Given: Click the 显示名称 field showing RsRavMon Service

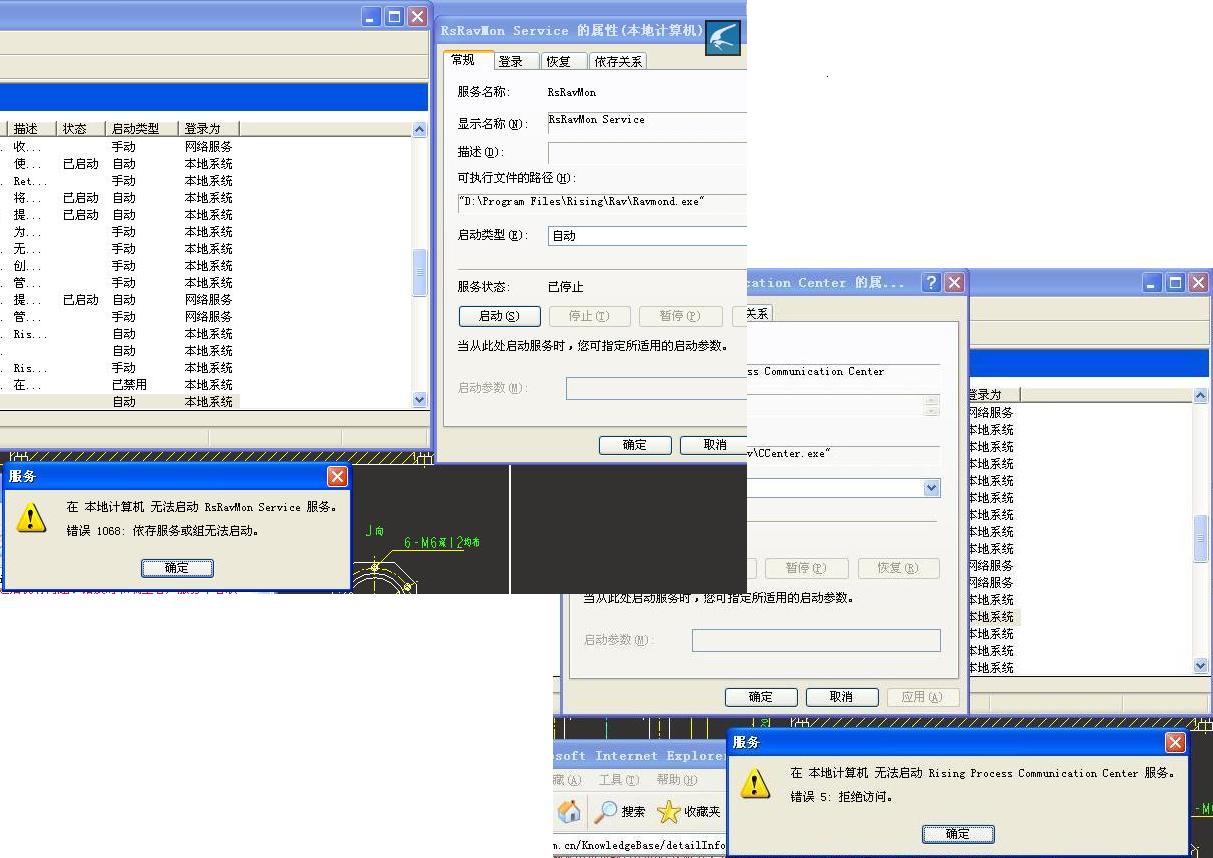Looking at the screenshot, I should tap(647, 123).
